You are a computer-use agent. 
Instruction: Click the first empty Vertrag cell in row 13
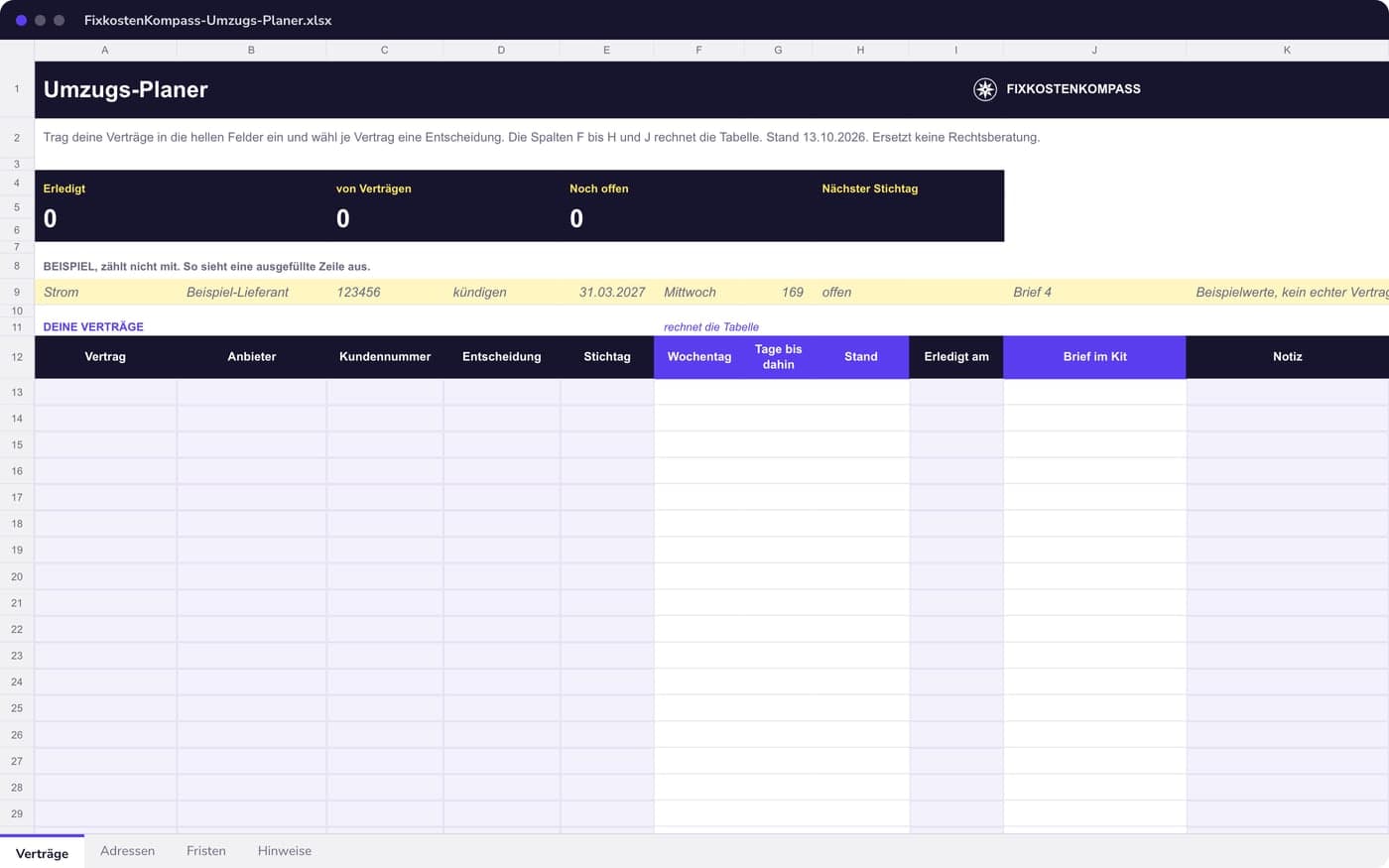point(105,392)
